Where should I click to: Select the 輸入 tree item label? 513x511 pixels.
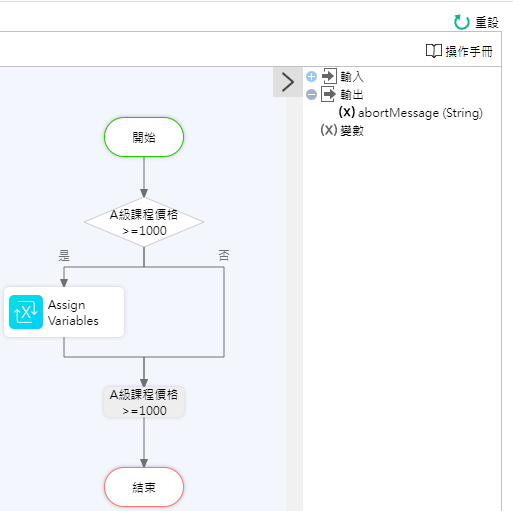[352, 77]
